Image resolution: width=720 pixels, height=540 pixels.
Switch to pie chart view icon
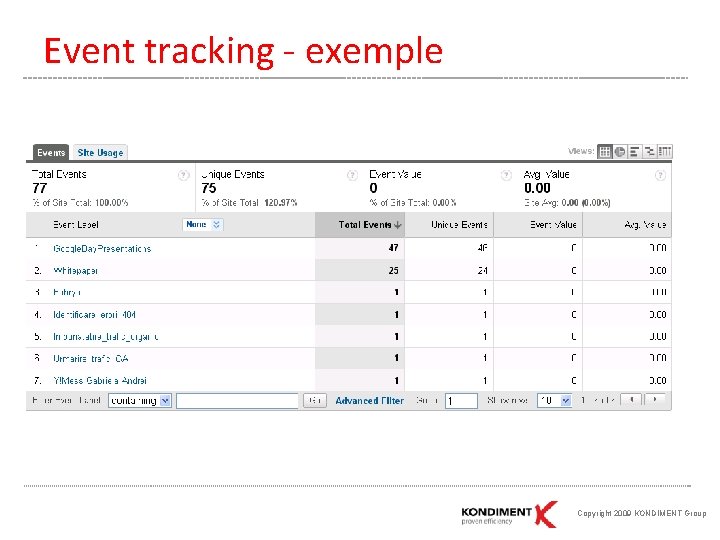(619, 152)
